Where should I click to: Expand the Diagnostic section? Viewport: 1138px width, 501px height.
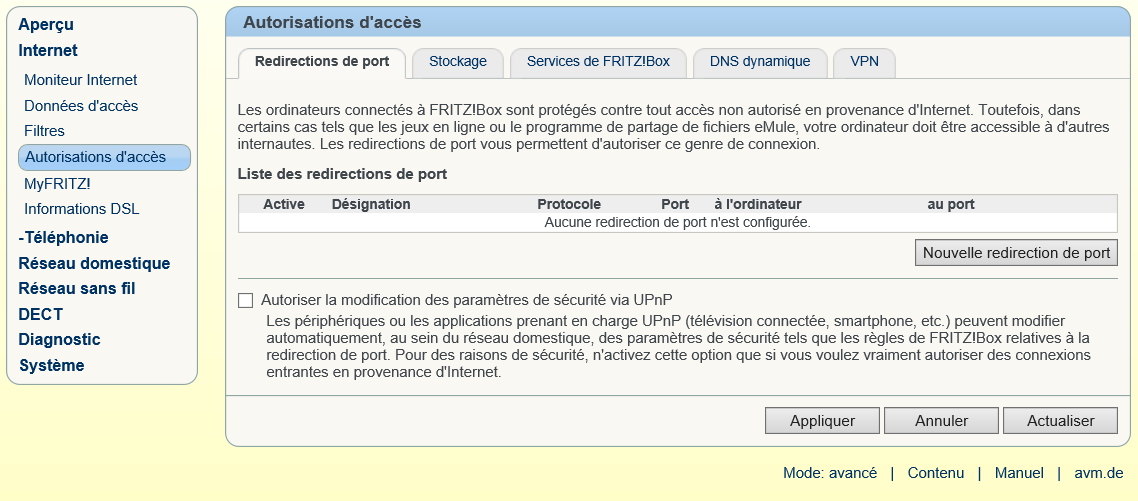click(x=60, y=340)
